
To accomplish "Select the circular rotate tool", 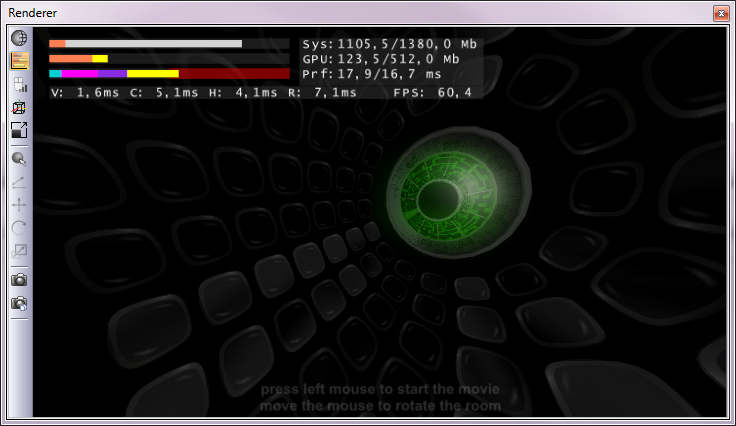I will coord(19,227).
